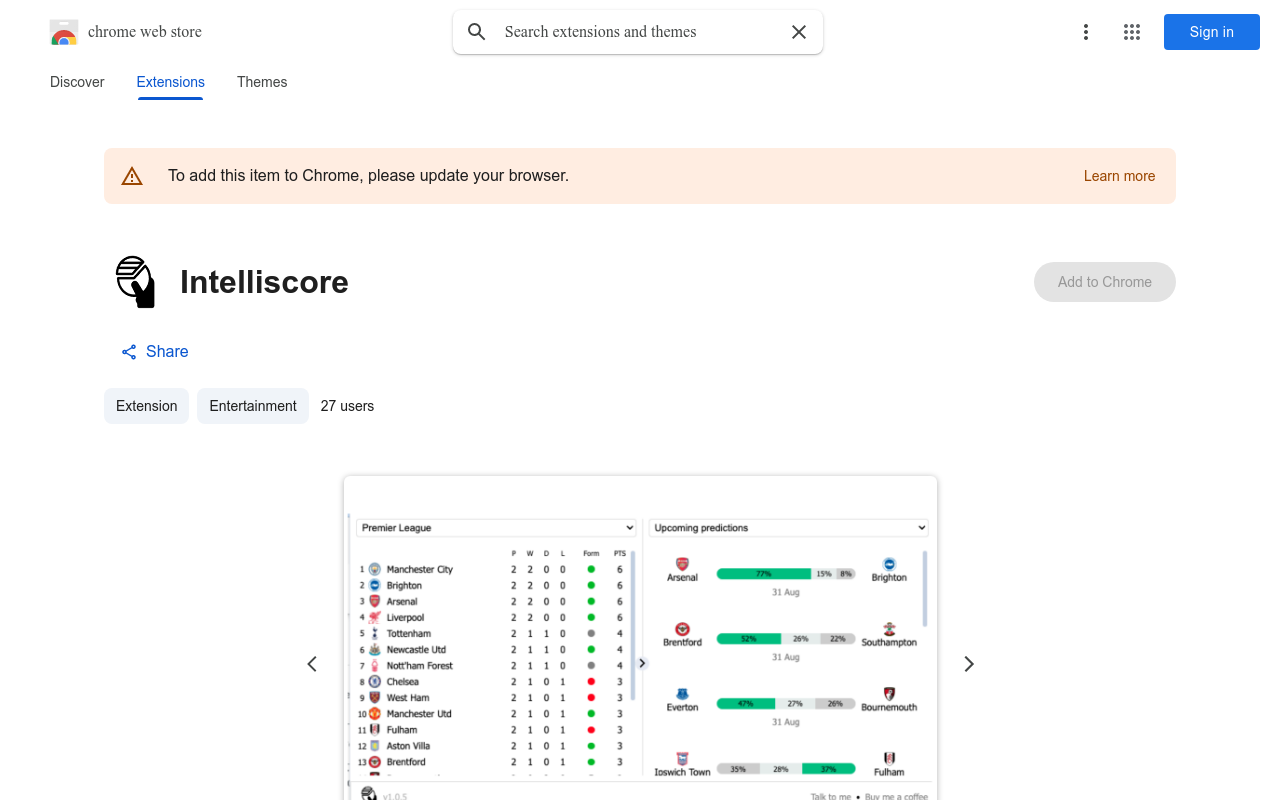1280x800 pixels.
Task: Click the Chelsea row in league table
Action: point(492,681)
